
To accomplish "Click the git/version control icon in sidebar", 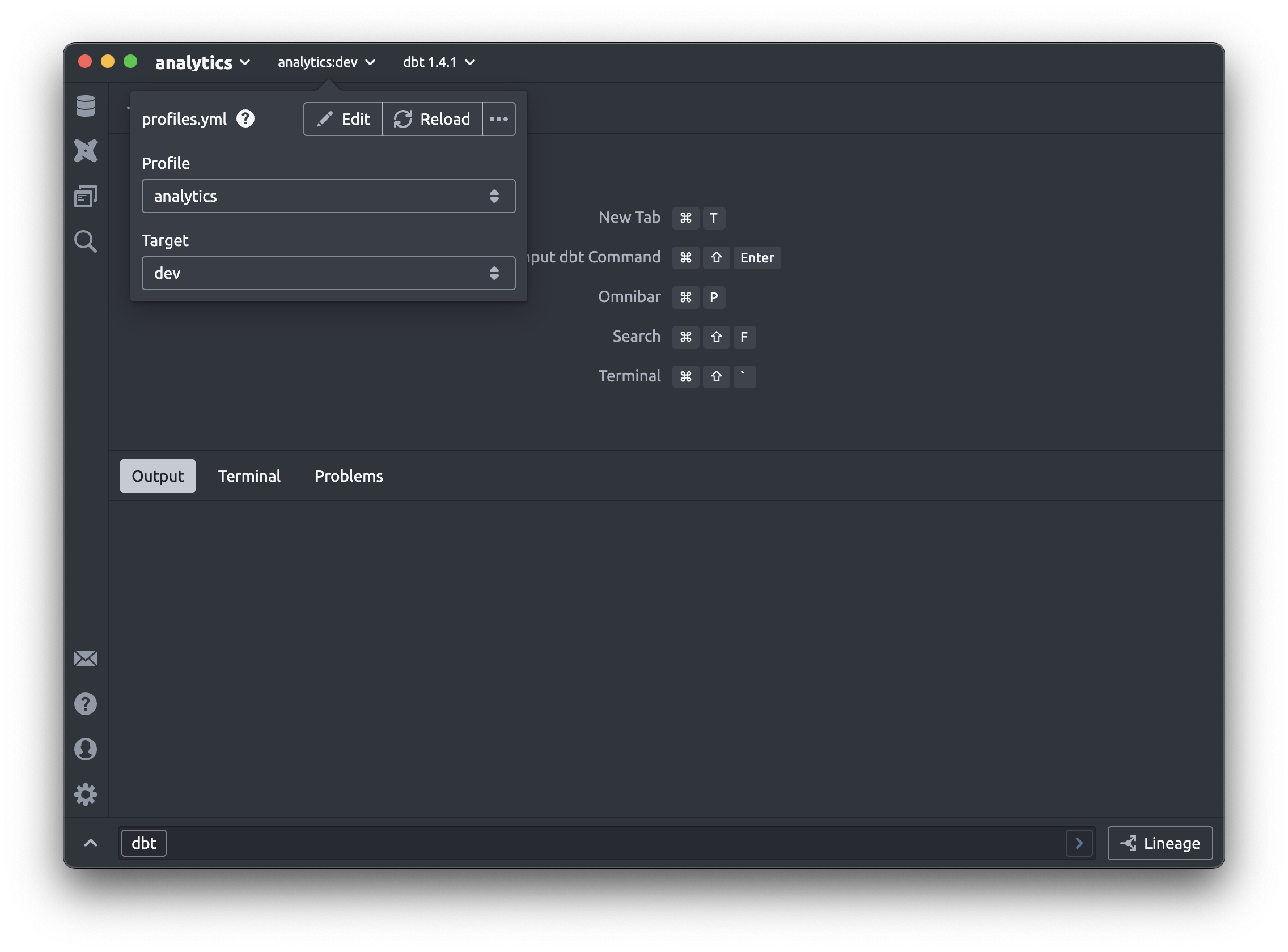I will [86, 149].
